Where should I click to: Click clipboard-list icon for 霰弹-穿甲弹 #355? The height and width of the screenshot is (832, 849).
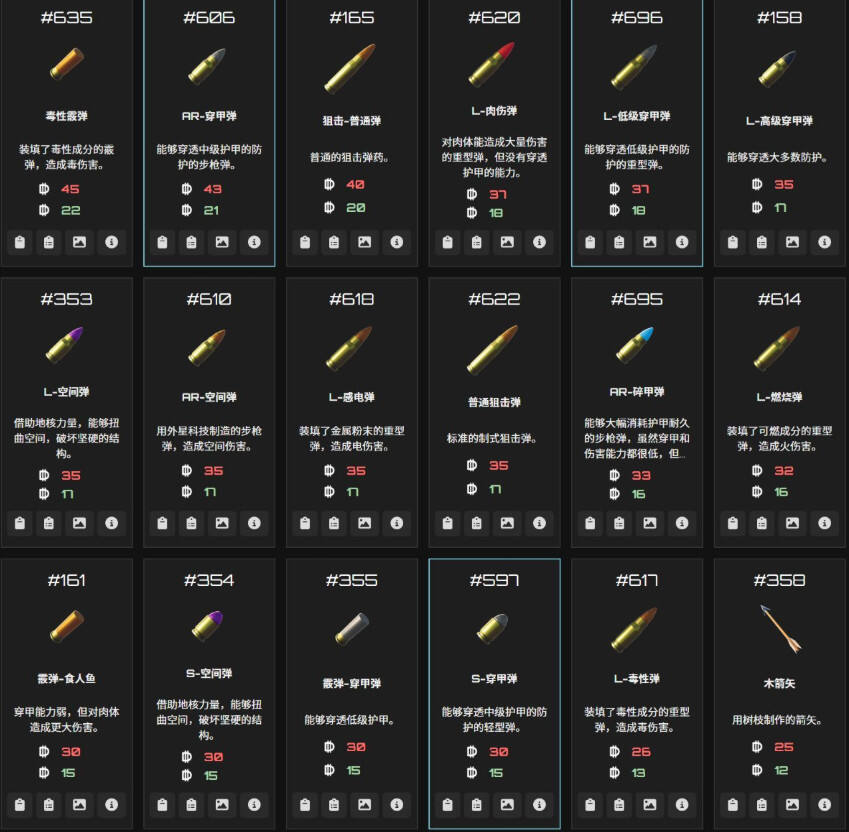click(x=334, y=804)
